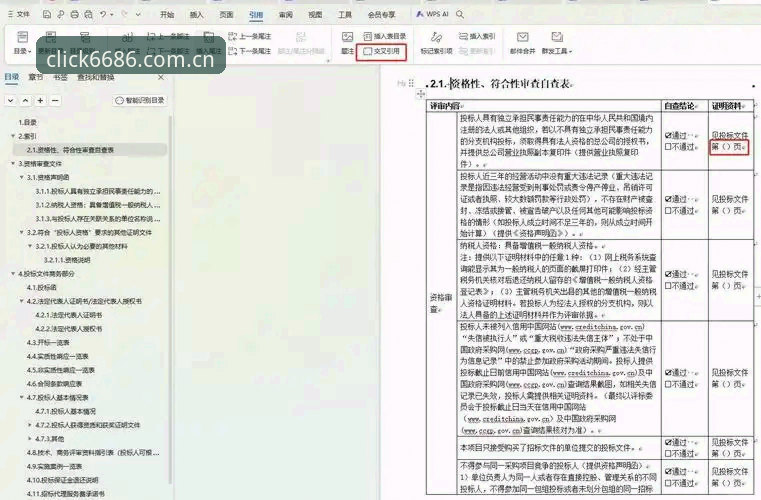Click the 群发工具 envelope icon
The height and width of the screenshot is (500, 761).
click(557, 37)
